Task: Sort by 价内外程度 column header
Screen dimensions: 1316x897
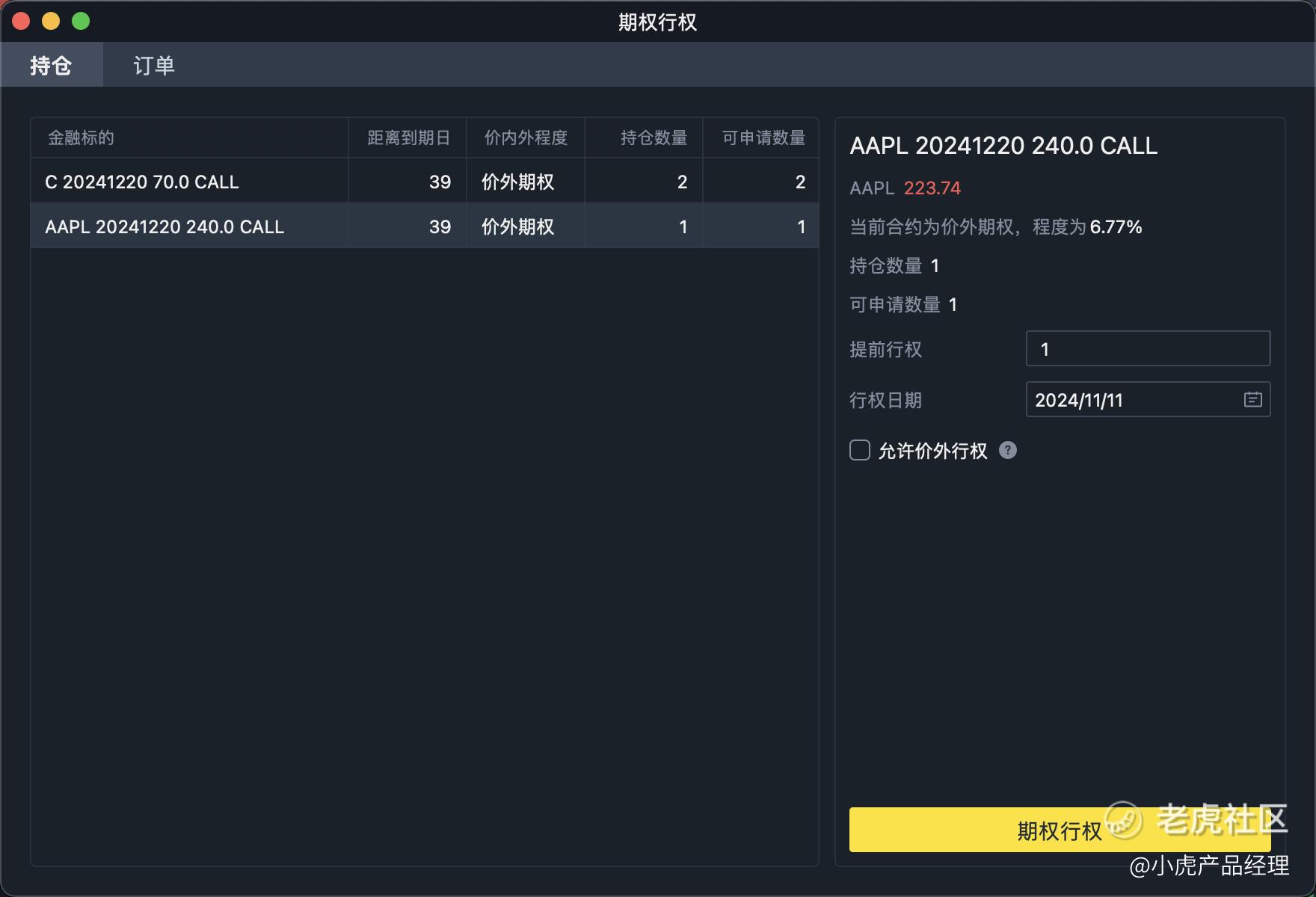Action: pos(526,138)
